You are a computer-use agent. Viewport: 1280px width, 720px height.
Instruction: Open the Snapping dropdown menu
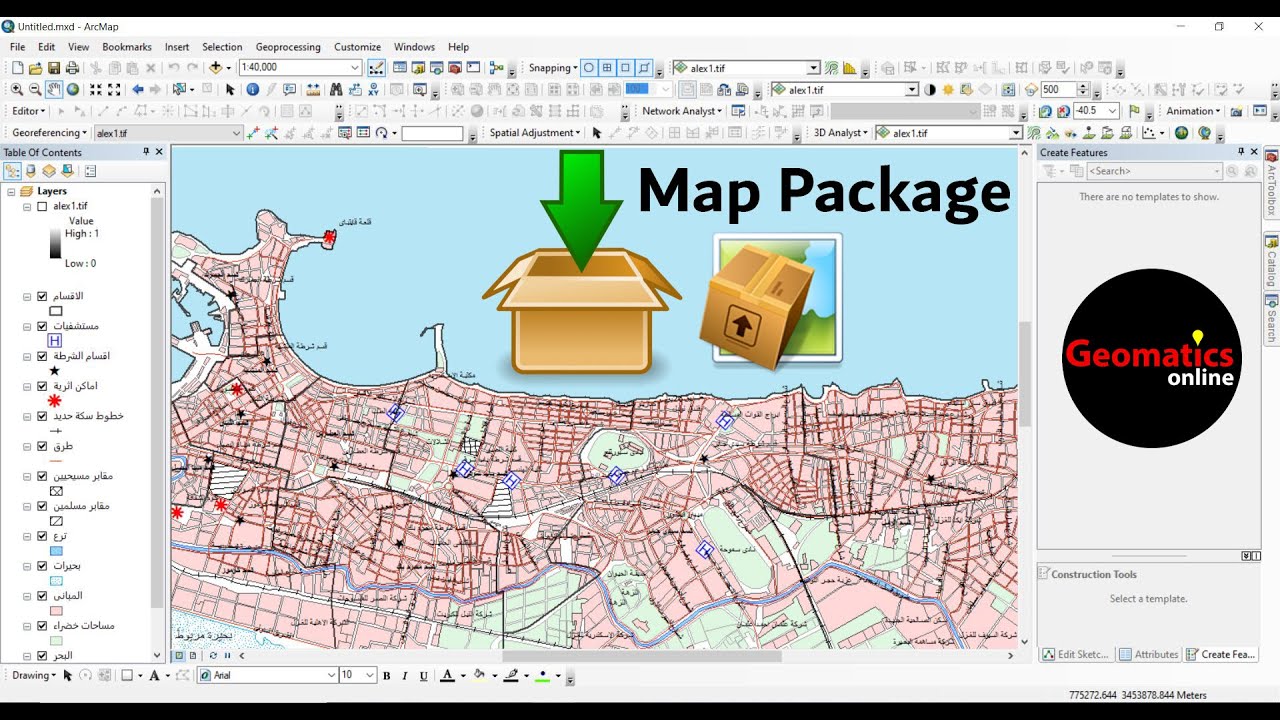pyautogui.click(x=553, y=68)
